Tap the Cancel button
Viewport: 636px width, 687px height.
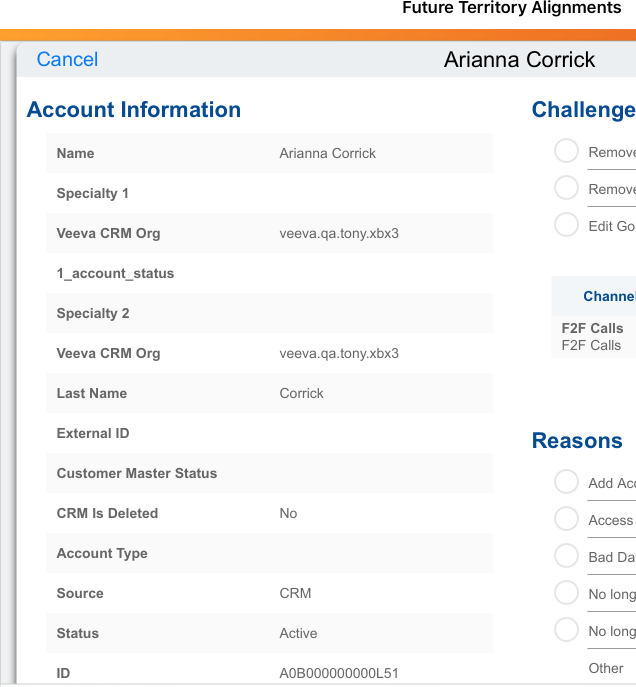point(67,59)
